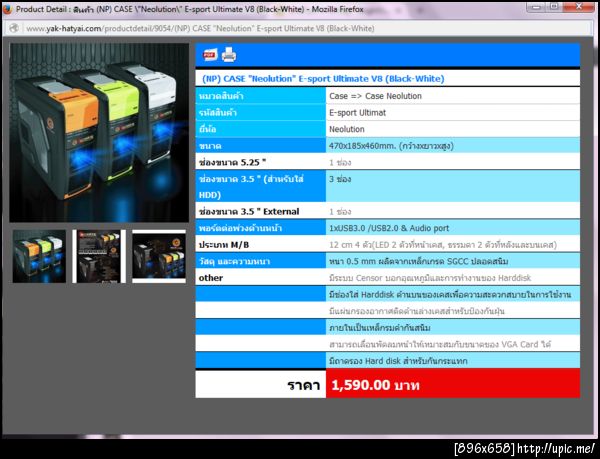Click the VGA Card fan adjustment text
Viewport: 600px width, 459px height.
pos(440,344)
